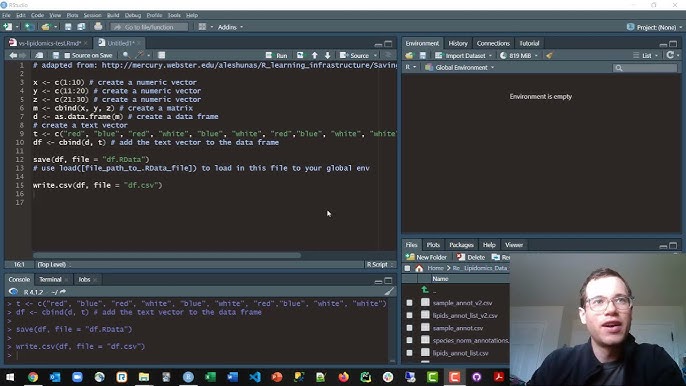
Task: Click the clear console broom icon
Action: click(389, 291)
